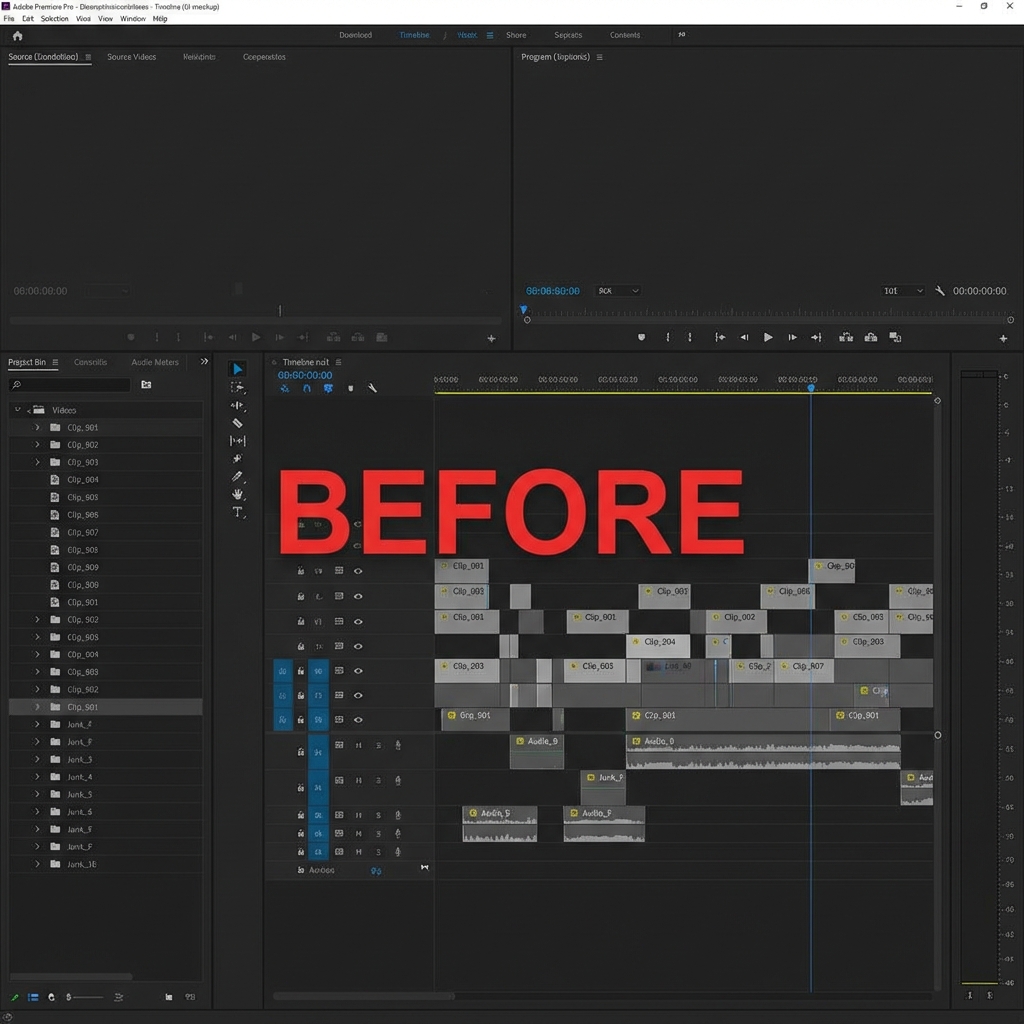Select the Clip_901 clip on the timeline
The width and height of the screenshot is (1024, 1024).
pos(597,618)
